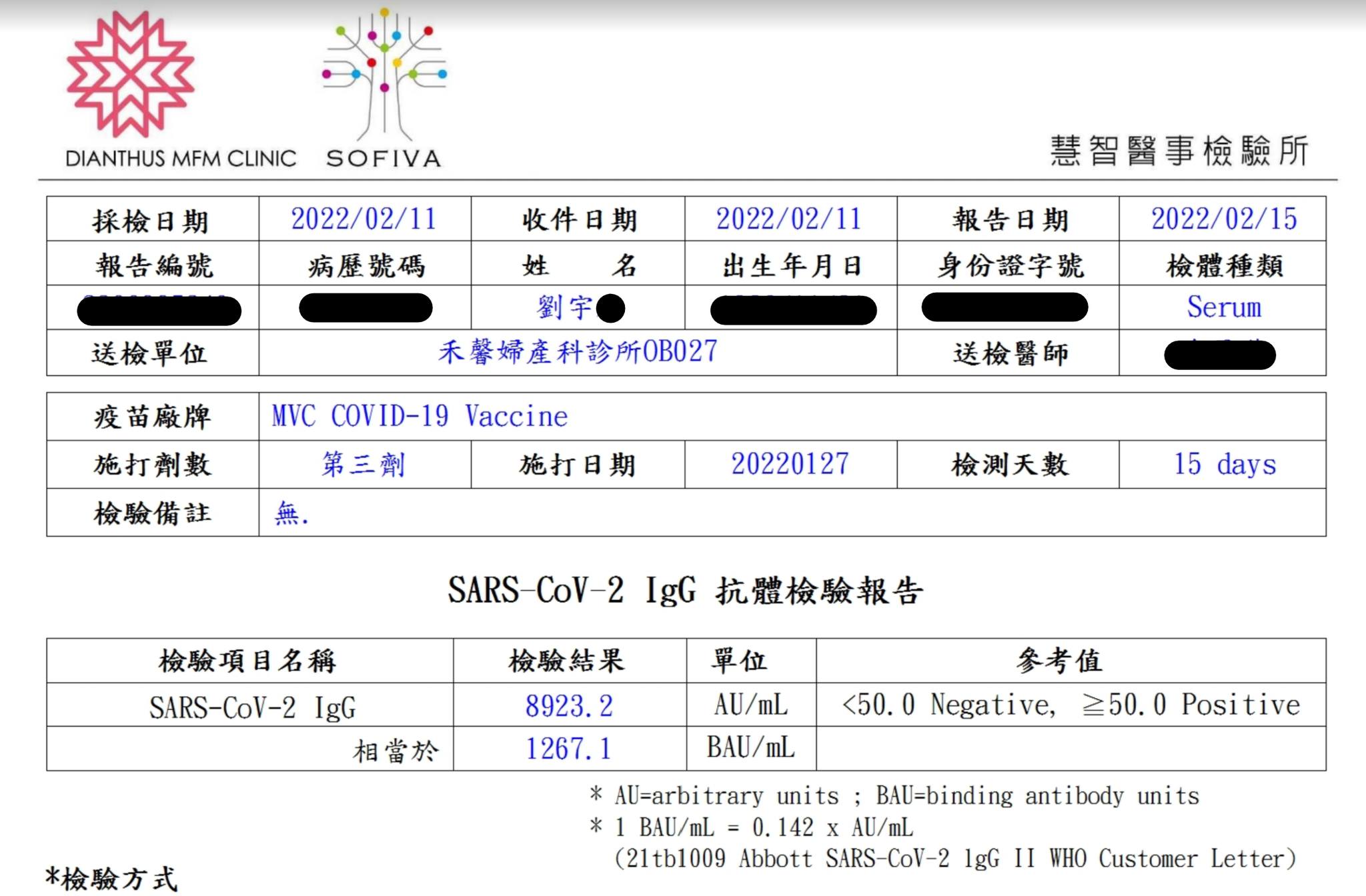Screen dimensions: 1366x896
Task: Click the 檢體種類 column header
Action: (1223, 264)
